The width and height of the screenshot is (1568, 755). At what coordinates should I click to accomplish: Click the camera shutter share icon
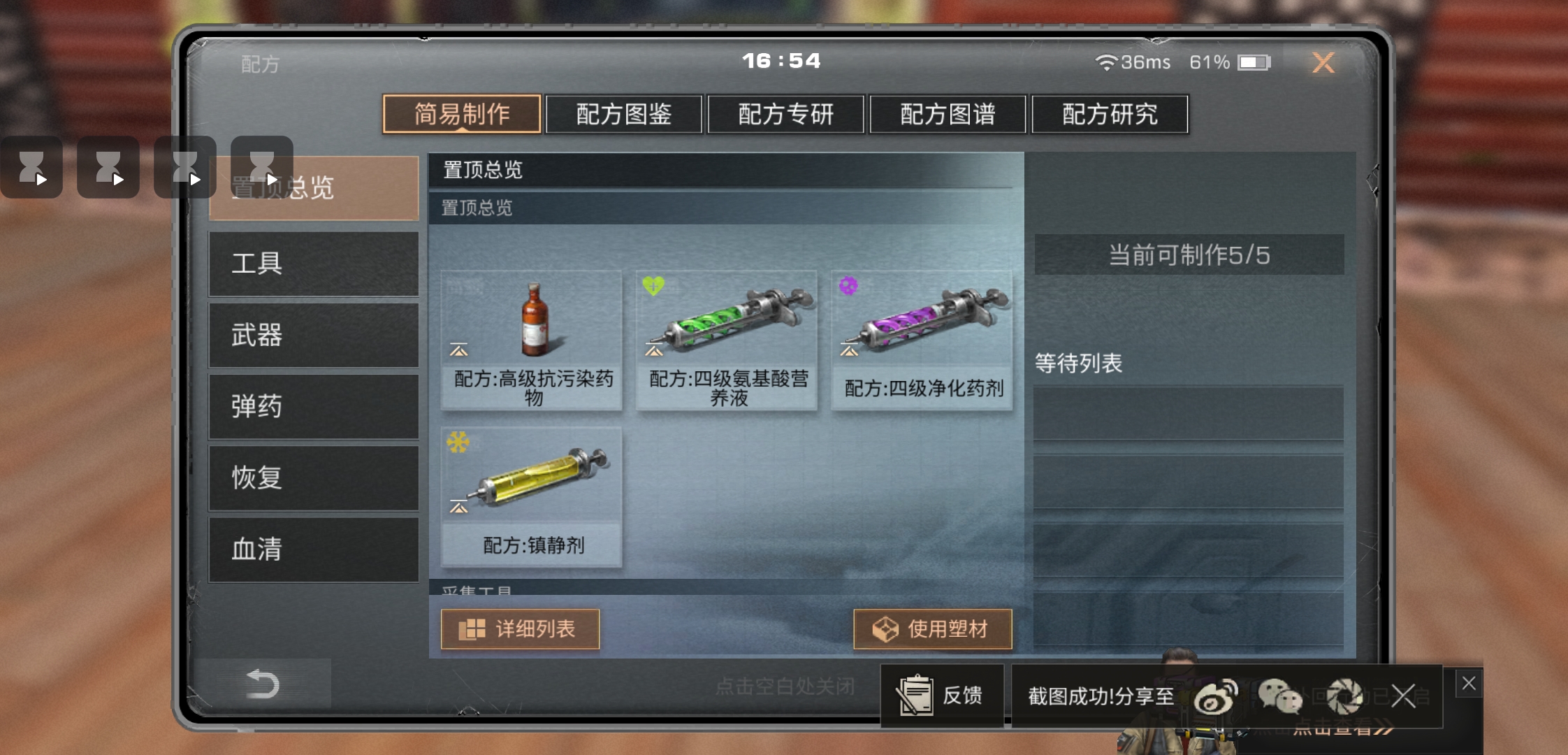(1345, 696)
